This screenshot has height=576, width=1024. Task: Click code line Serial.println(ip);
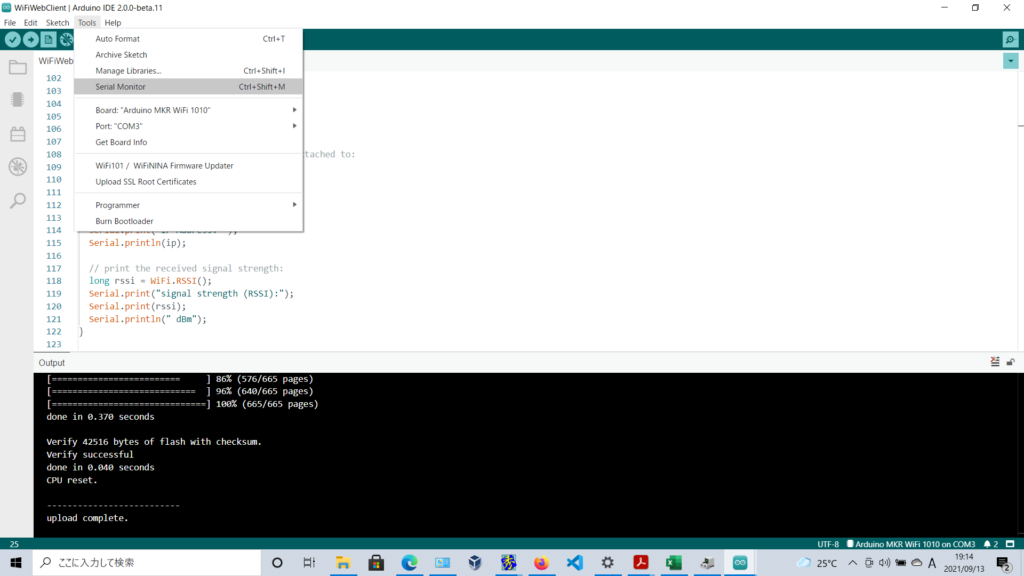(137, 243)
